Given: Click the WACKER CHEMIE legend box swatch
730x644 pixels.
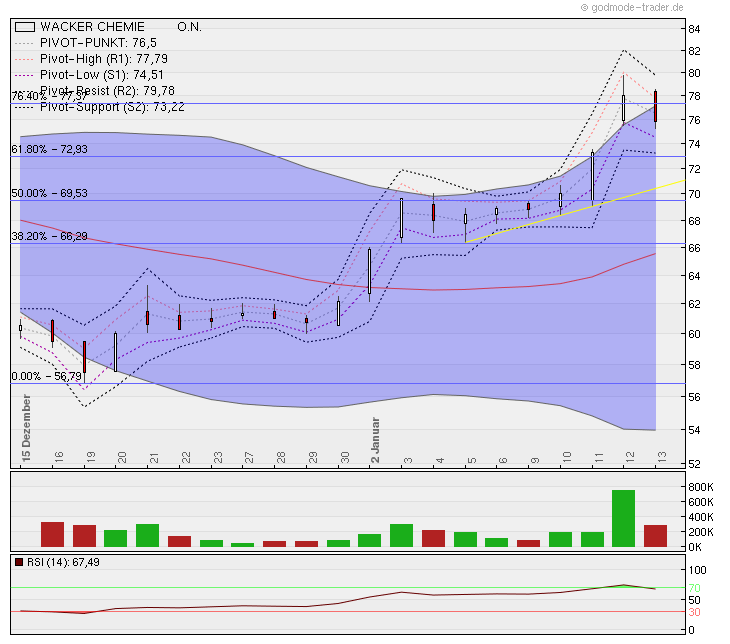Looking at the screenshot, I should click(x=25, y=27).
